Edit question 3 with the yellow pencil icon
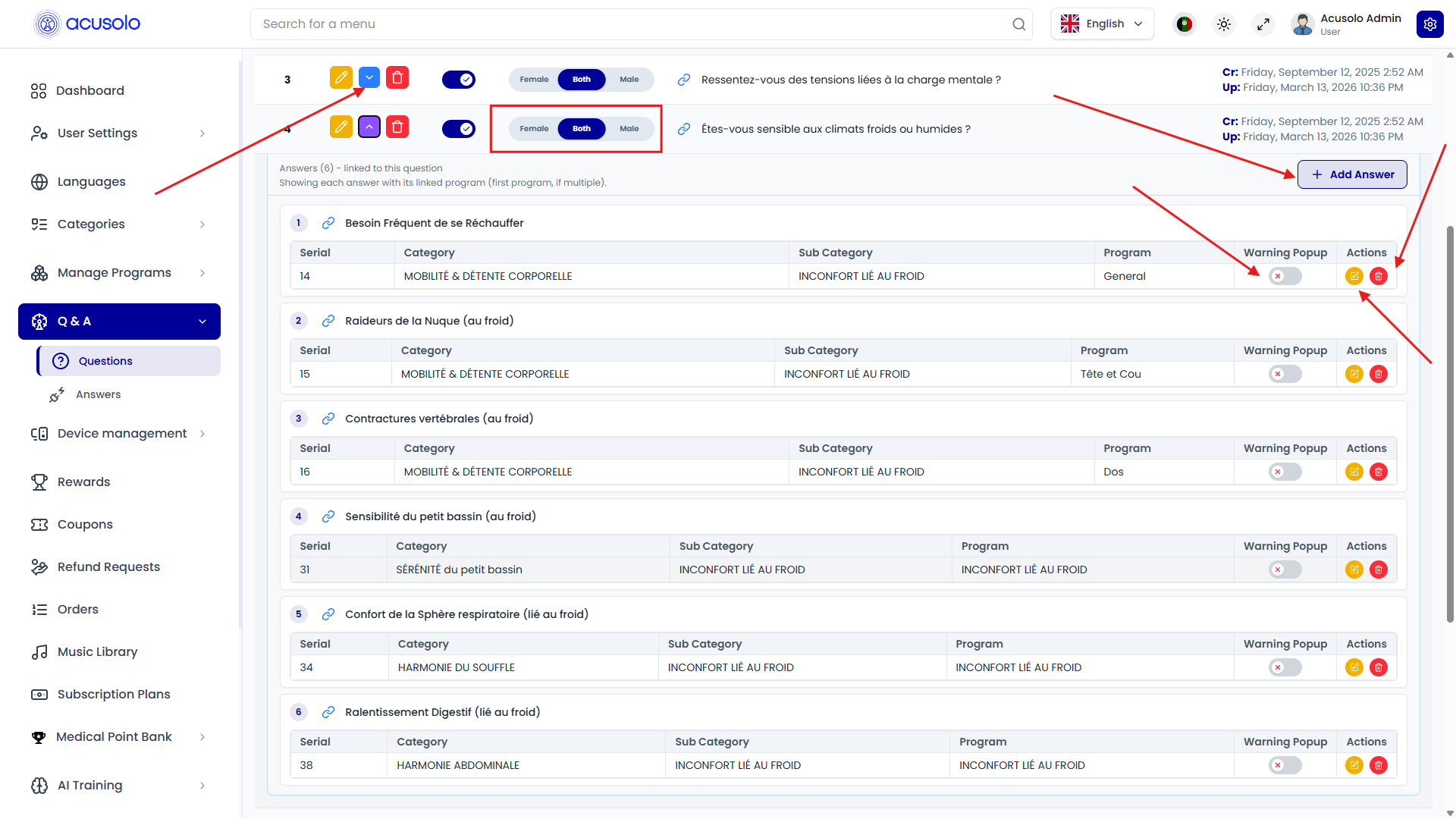Screen dimensions: 1456x819 [x=341, y=78]
